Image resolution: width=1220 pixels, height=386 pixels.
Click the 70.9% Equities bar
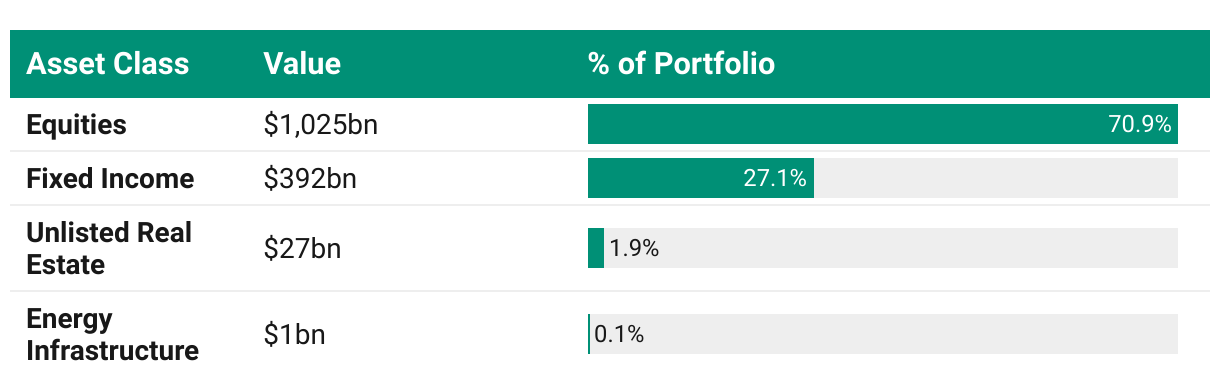(883, 124)
